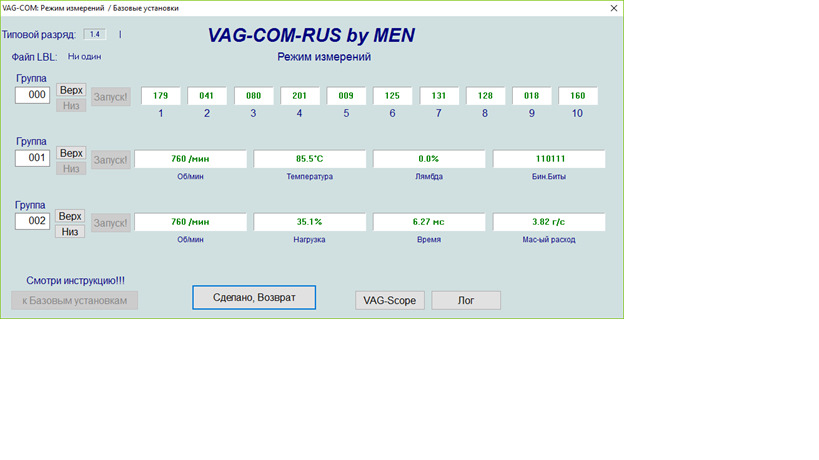This screenshot has width=819, height=460.
Task: Click the temperature value 85.5°C
Action: pos(310,159)
